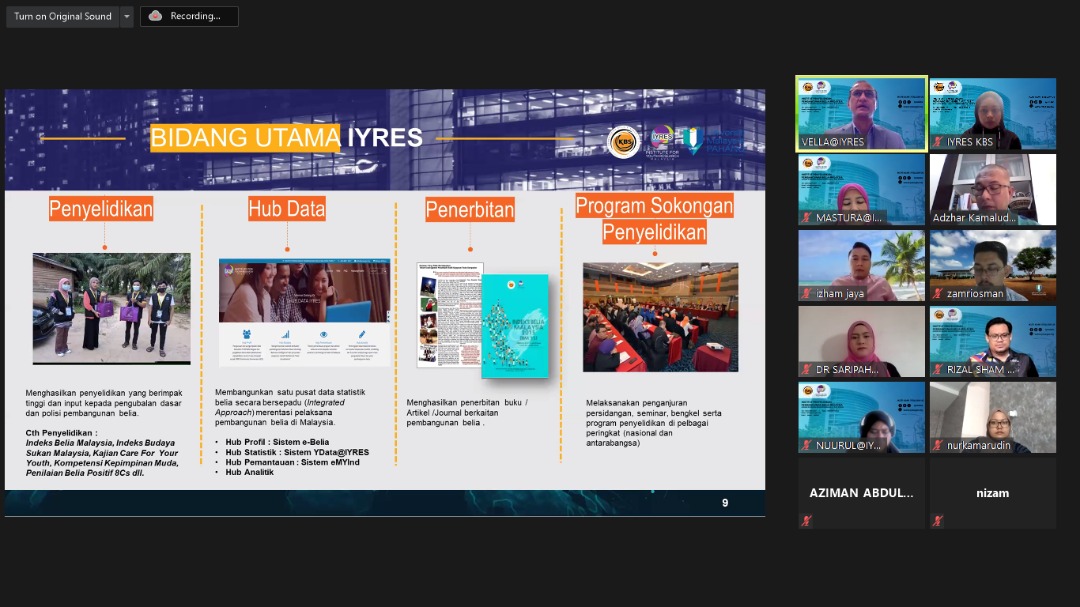Viewport: 1080px width, 607px height.
Task: Click the Hub Data heading on slide
Action: coord(287,209)
